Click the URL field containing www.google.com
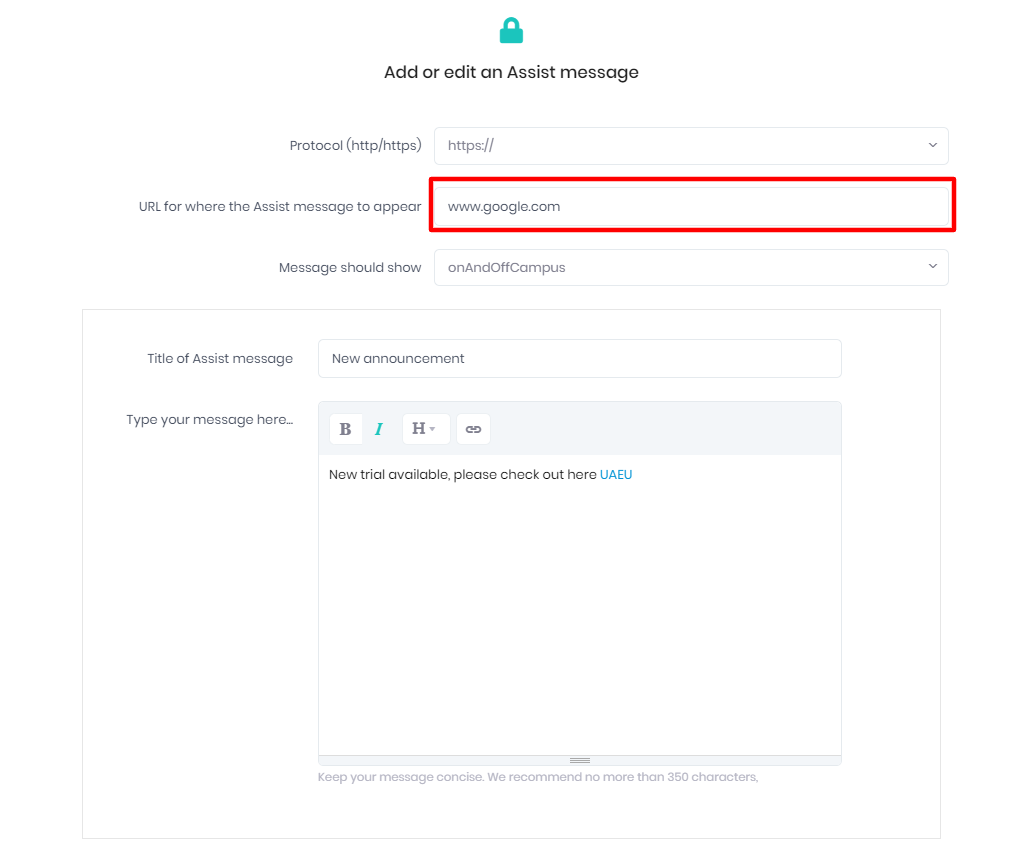 click(x=690, y=207)
